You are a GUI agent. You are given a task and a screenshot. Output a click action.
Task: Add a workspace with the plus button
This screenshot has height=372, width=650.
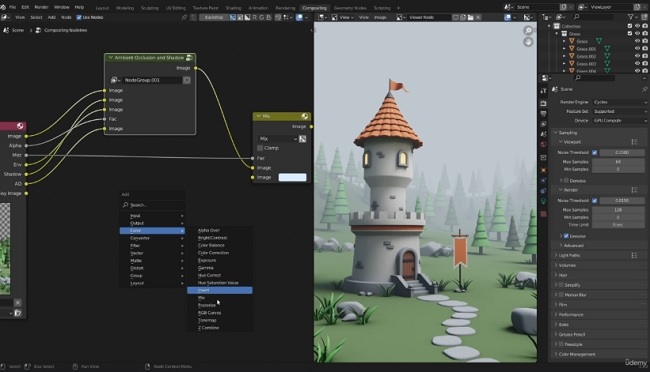(x=398, y=8)
